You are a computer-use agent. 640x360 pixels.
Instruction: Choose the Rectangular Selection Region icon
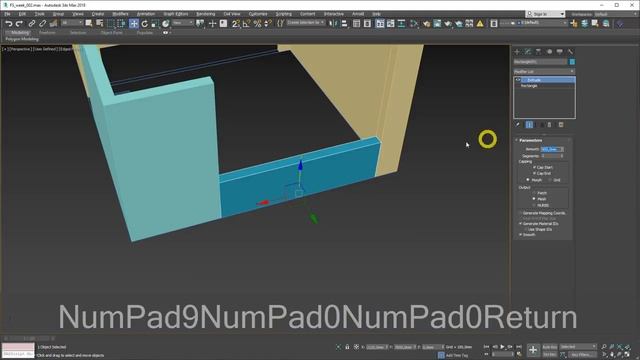(x=111, y=24)
